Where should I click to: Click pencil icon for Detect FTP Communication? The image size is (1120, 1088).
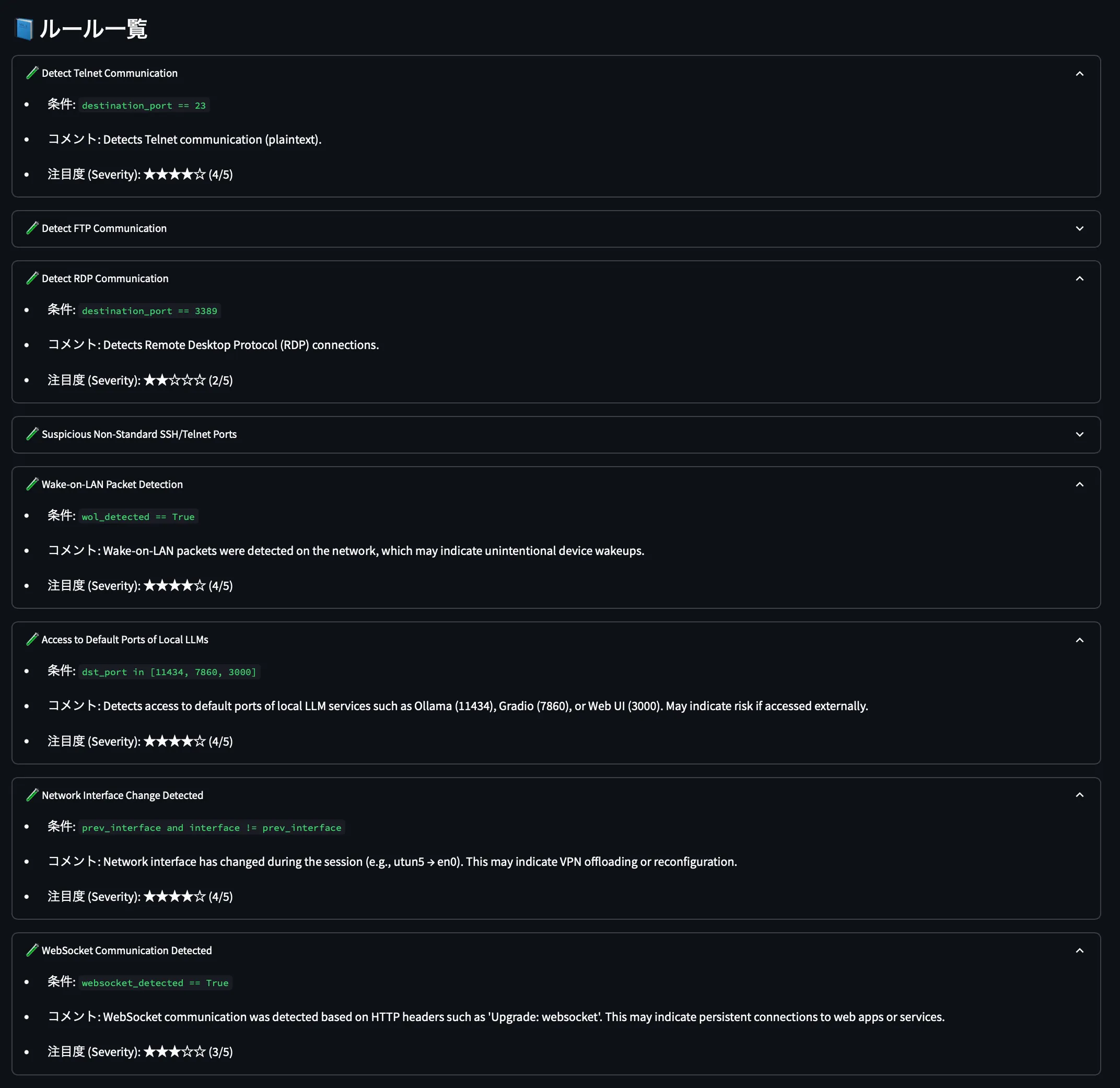[32, 228]
